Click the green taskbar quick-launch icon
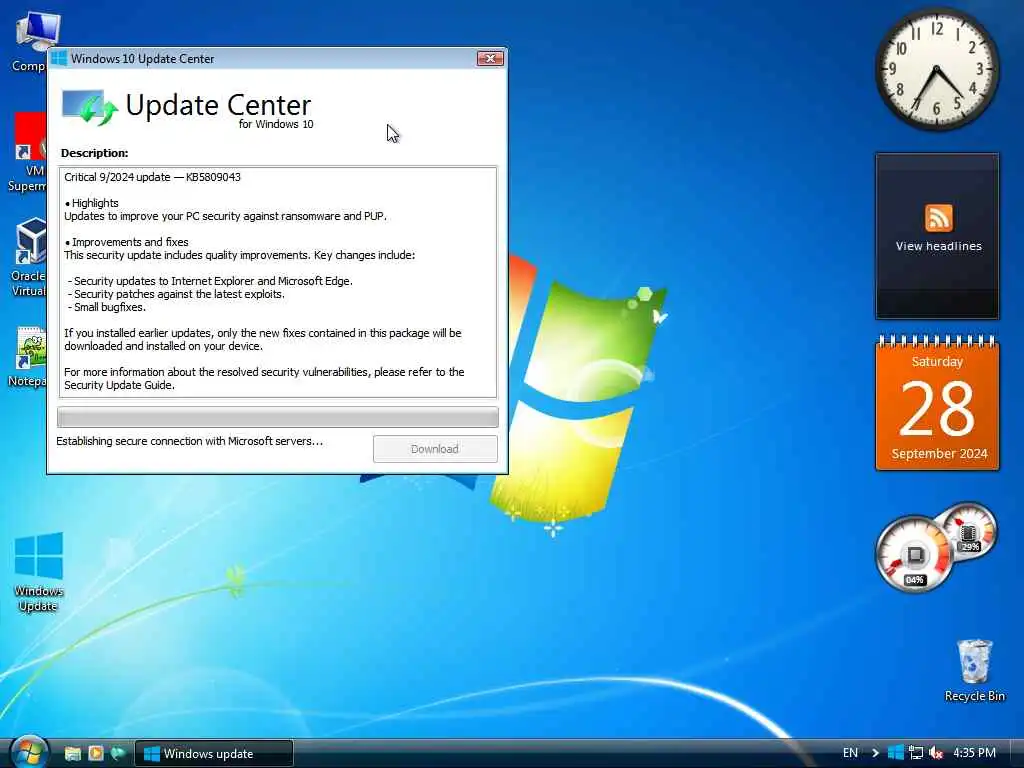The height and width of the screenshot is (768, 1024). (x=118, y=753)
